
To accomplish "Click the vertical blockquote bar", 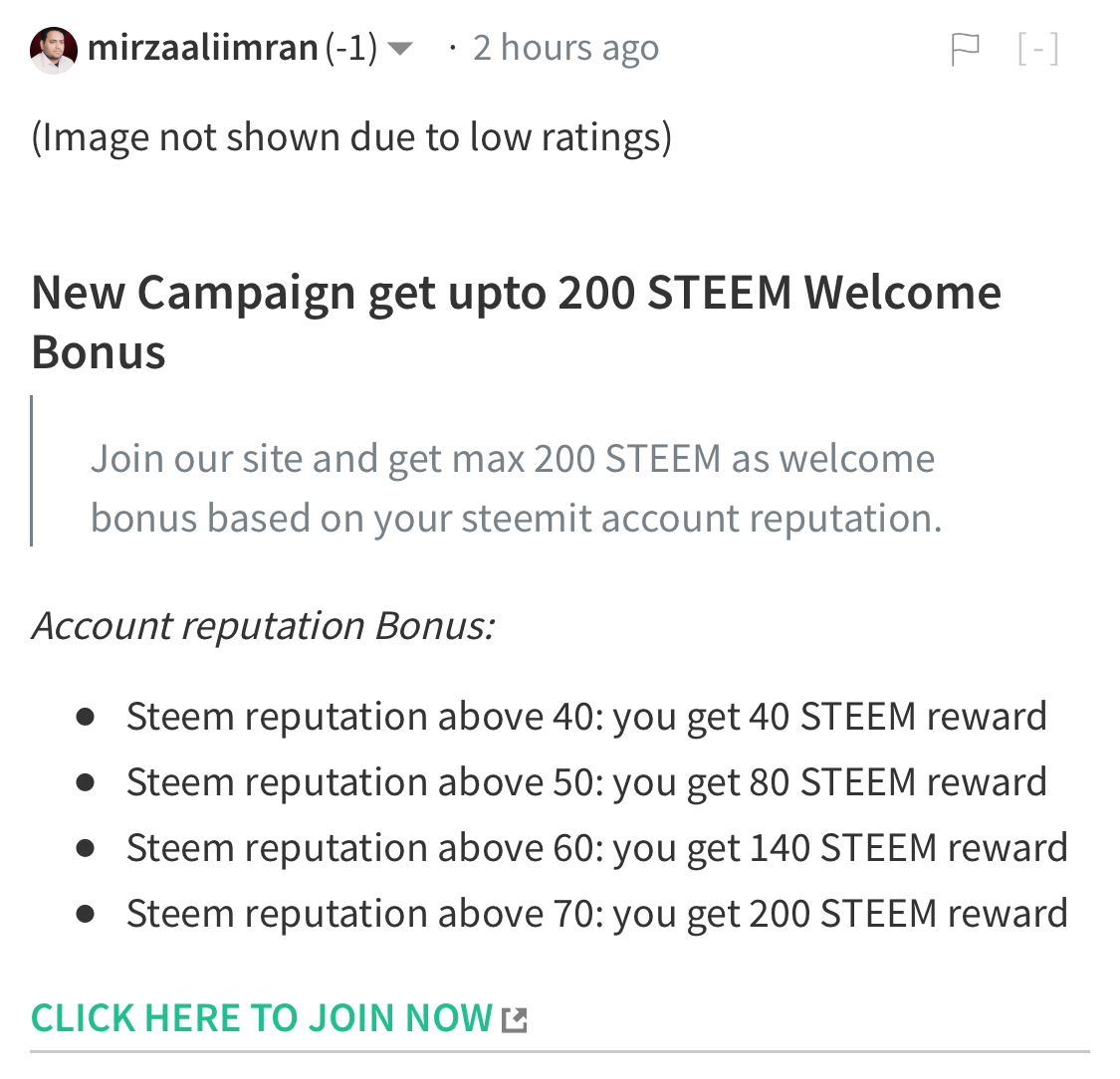I will point(32,471).
